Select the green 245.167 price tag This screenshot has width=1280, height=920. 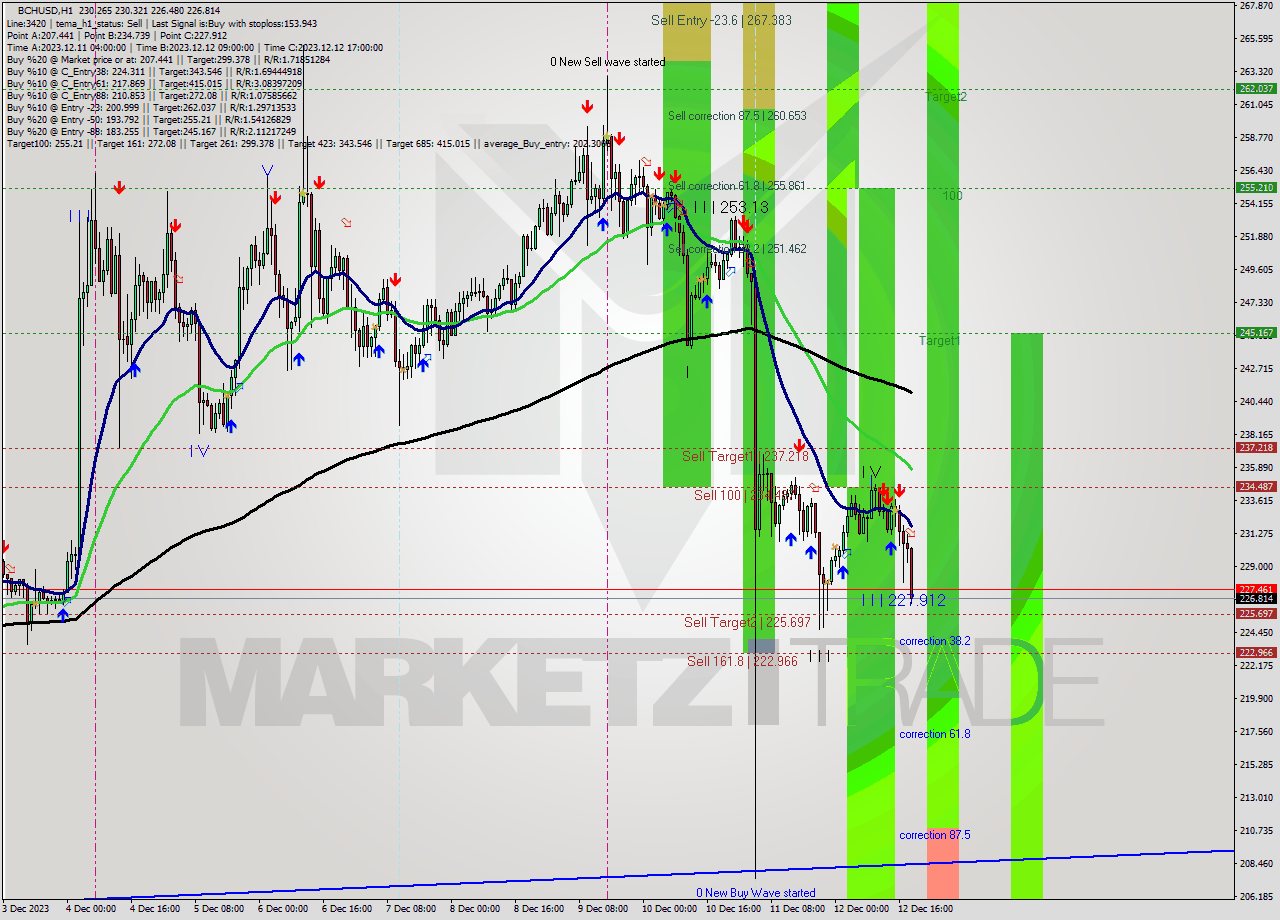tap(1256, 333)
